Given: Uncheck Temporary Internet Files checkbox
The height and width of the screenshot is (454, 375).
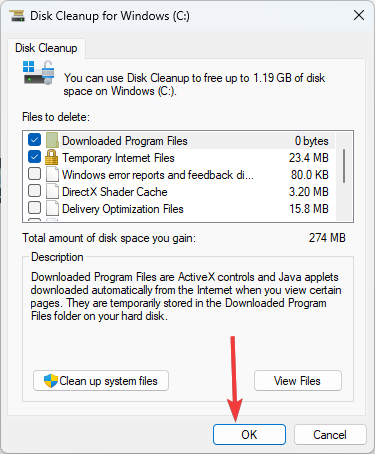Looking at the screenshot, I should coord(34,157).
